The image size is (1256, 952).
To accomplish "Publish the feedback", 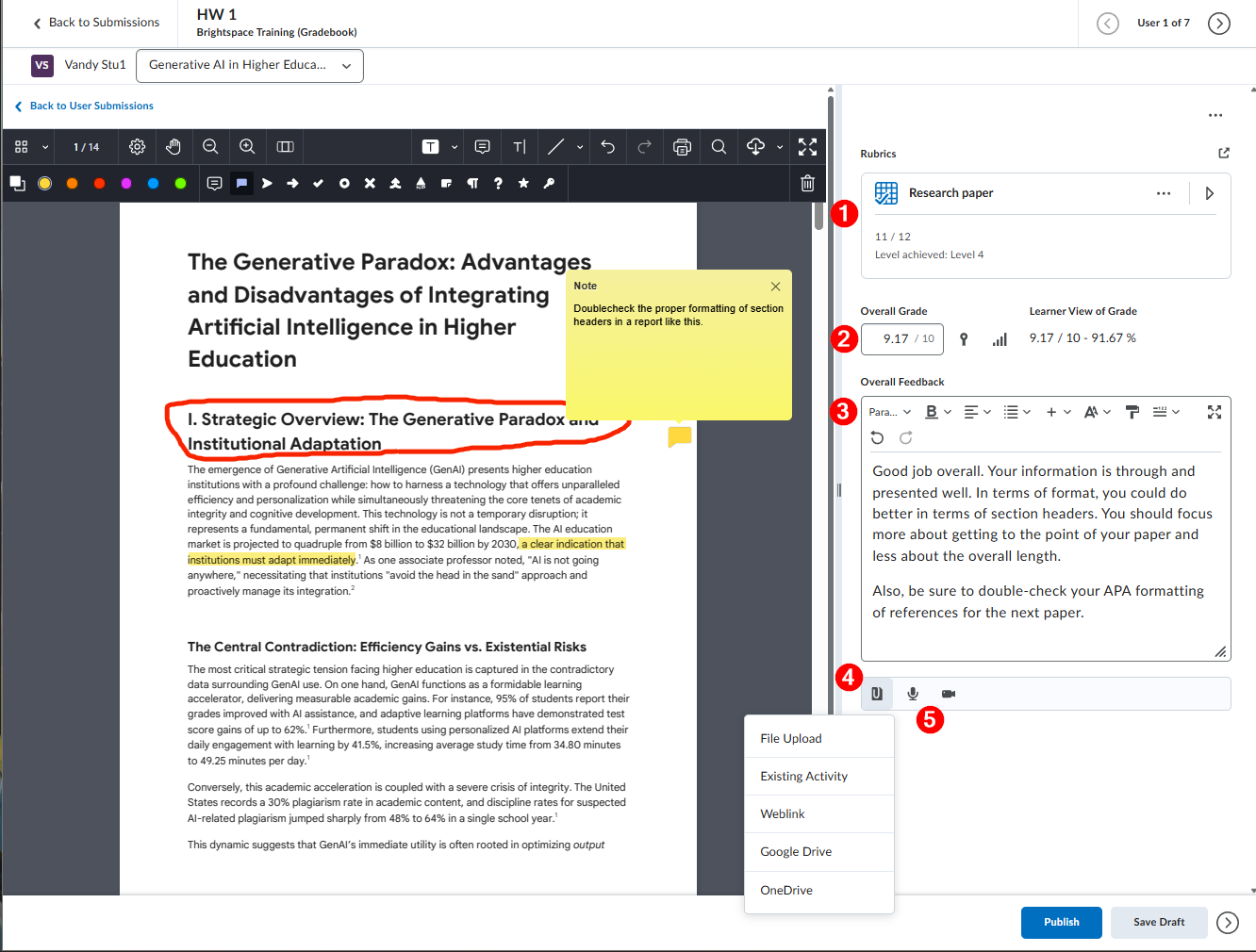I will [x=1061, y=922].
